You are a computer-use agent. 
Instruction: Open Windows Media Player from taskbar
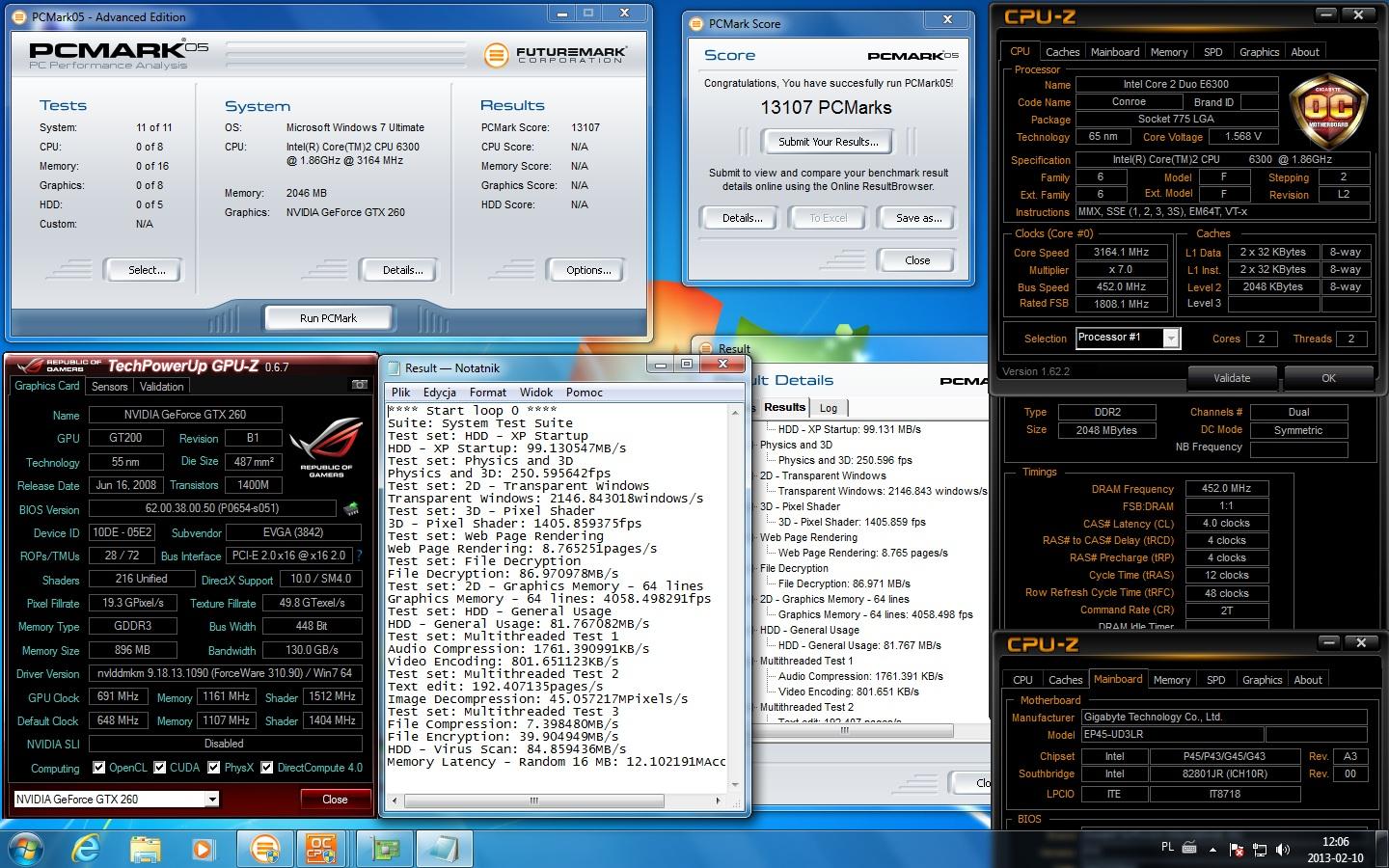pyautogui.click(x=203, y=849)
